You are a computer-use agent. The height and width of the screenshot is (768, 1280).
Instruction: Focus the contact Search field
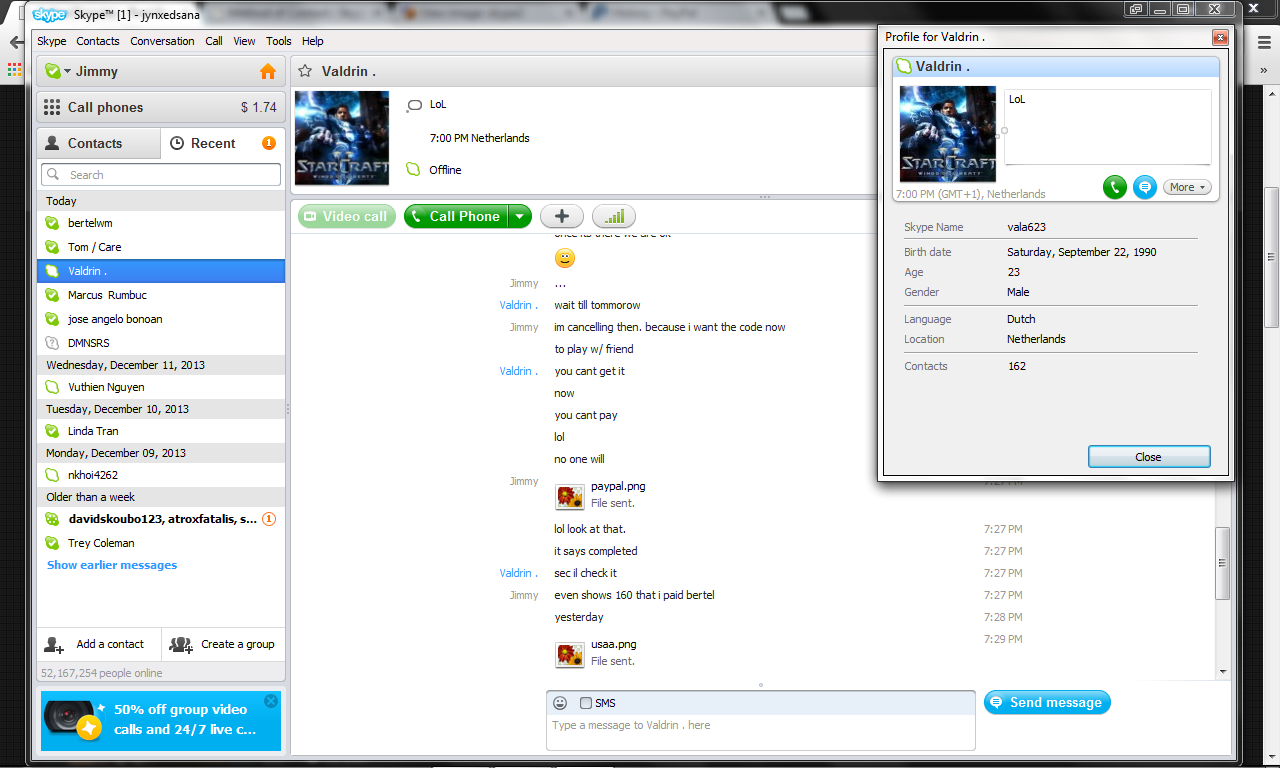(161, 175)
